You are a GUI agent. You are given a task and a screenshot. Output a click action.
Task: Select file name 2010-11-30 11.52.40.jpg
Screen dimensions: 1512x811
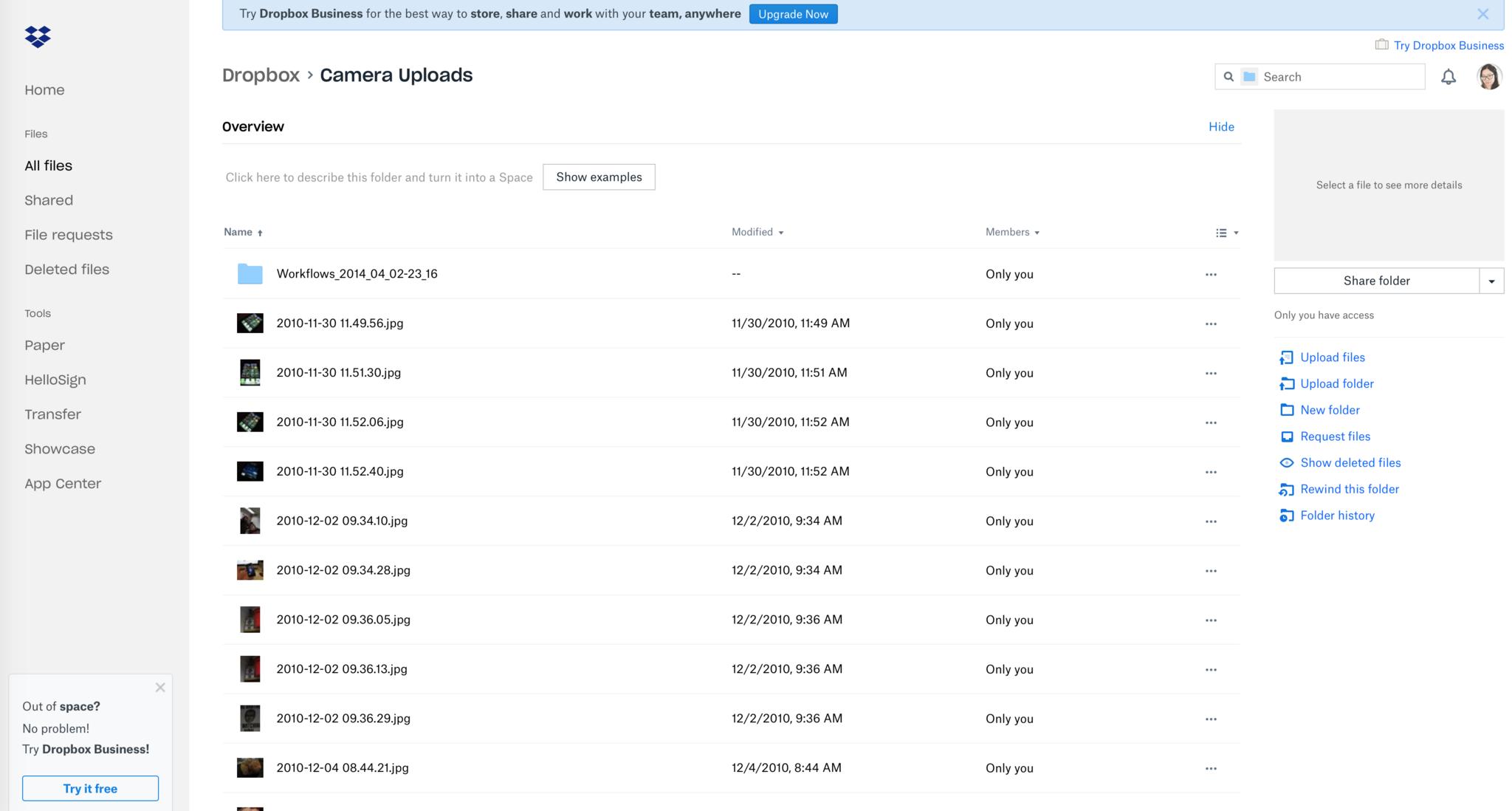click(340, 471)
